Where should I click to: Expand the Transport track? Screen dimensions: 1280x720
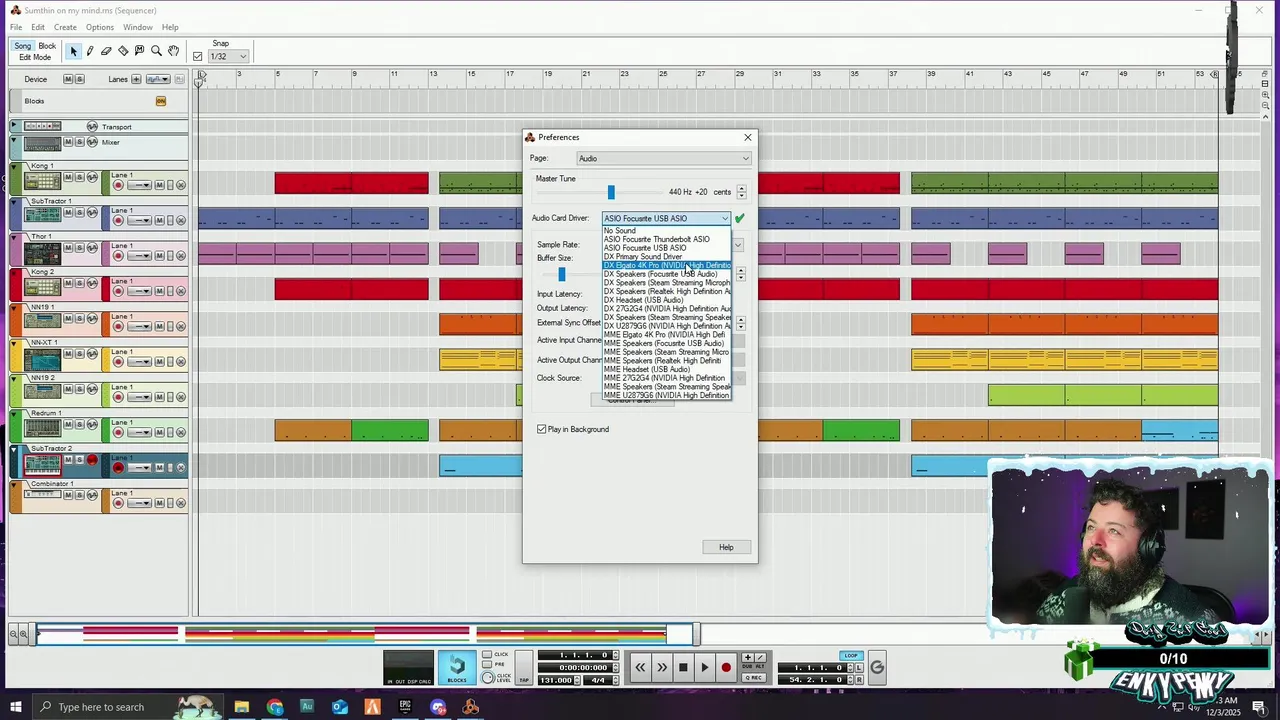(x=14, y=126)
